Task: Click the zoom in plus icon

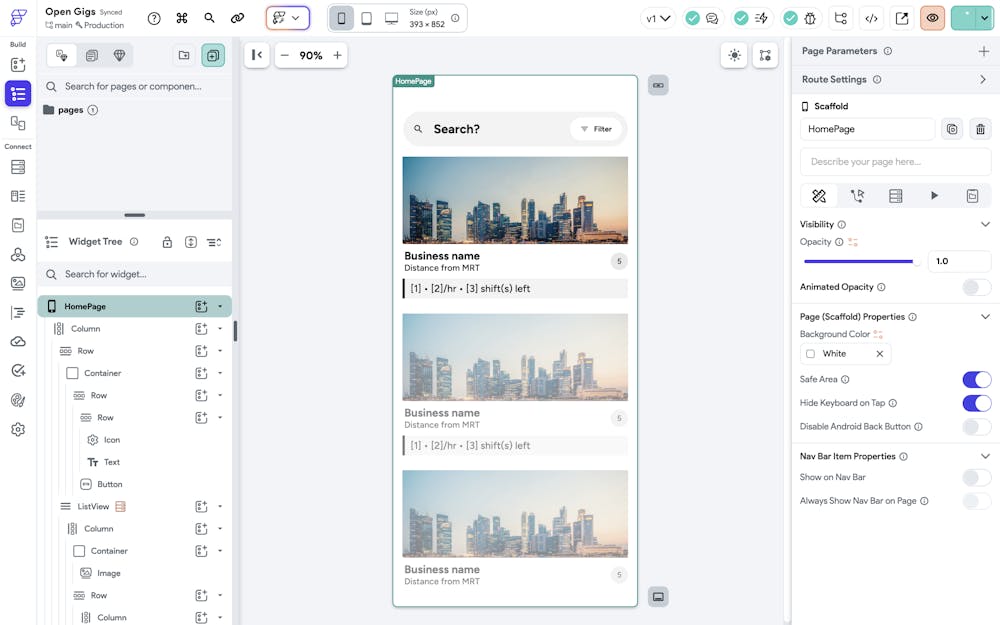Action: [x=338, y=56]
